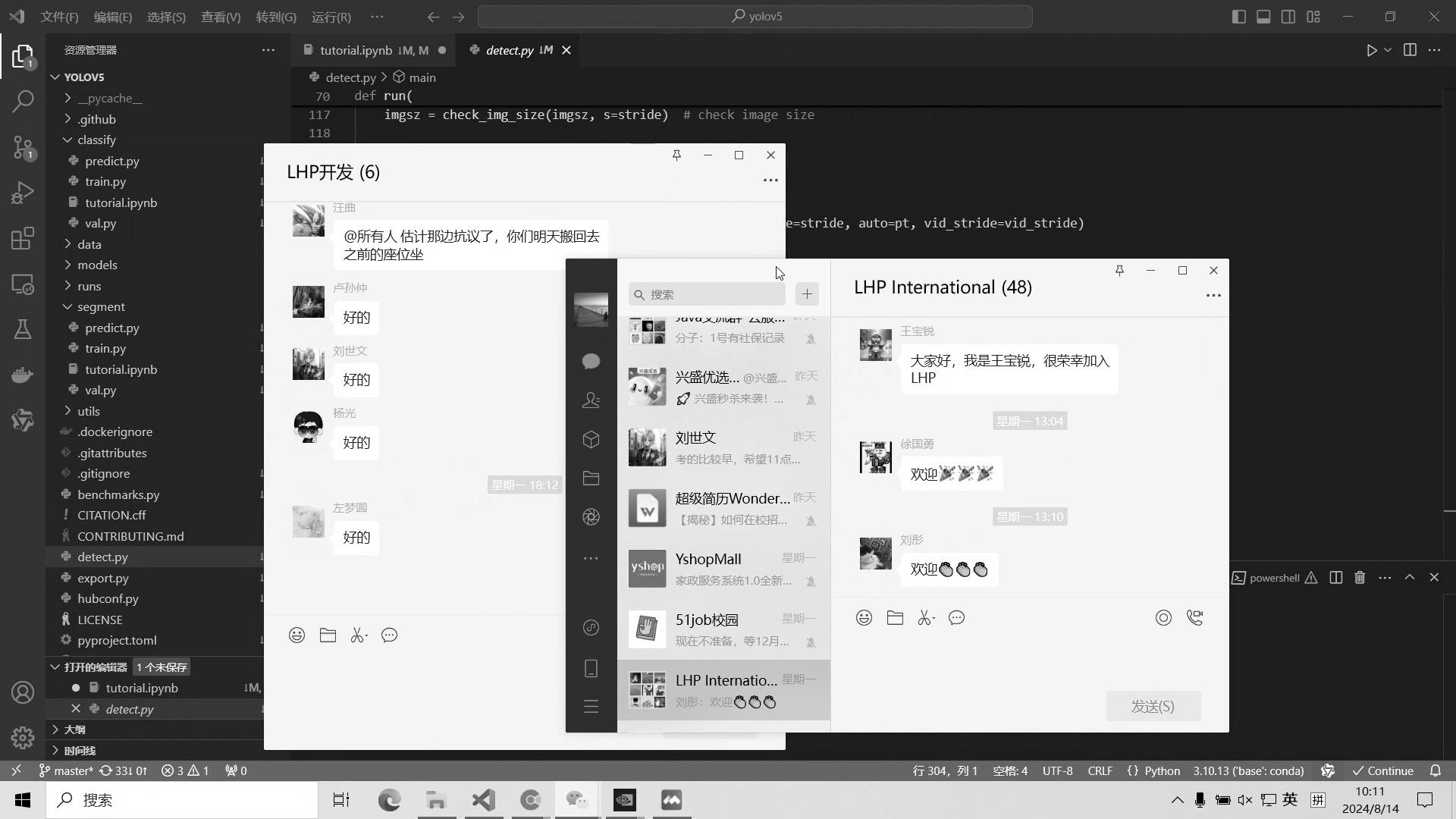Open WeChat hamburger settings menu
The height and width of the screenshot is (819, 1456).
(591, 707)
